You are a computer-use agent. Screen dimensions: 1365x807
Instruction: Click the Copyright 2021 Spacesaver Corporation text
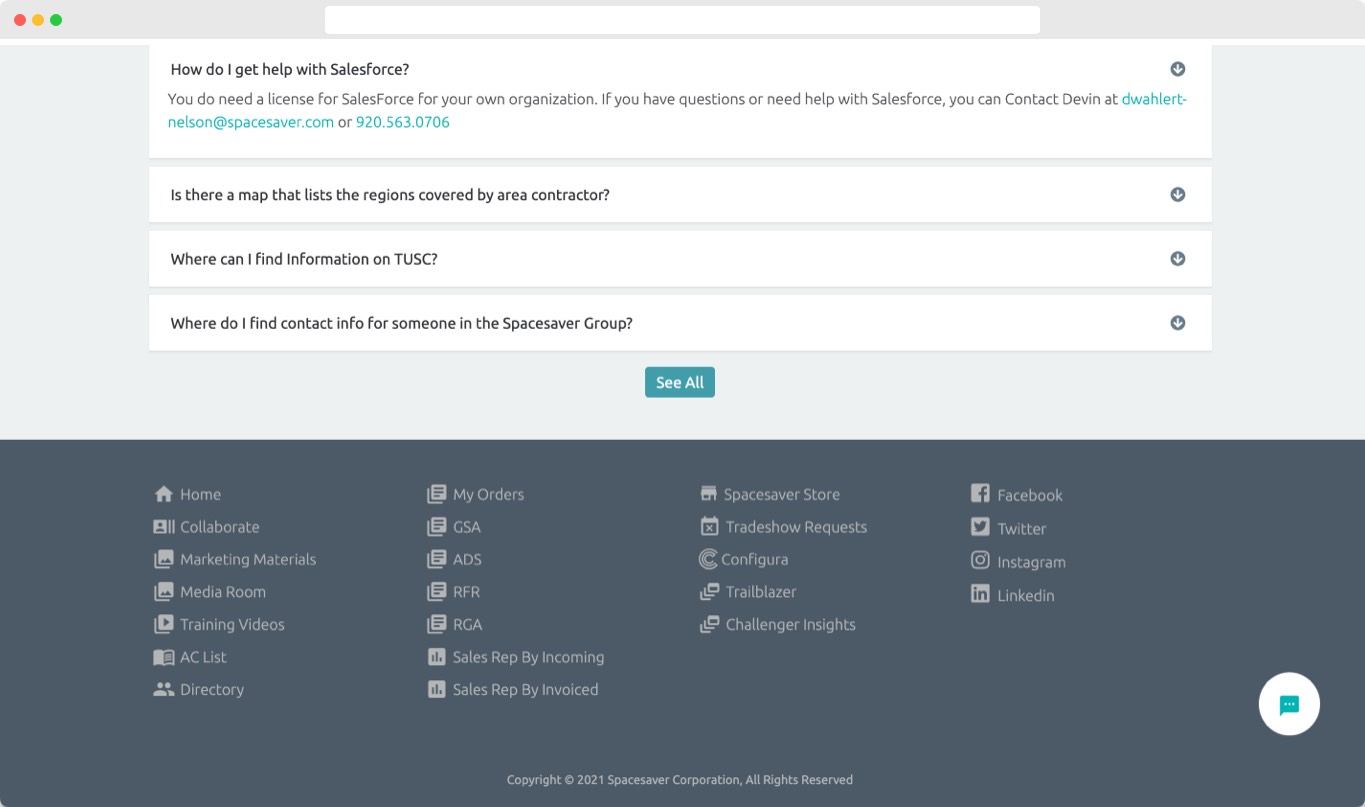click(680, 780)
